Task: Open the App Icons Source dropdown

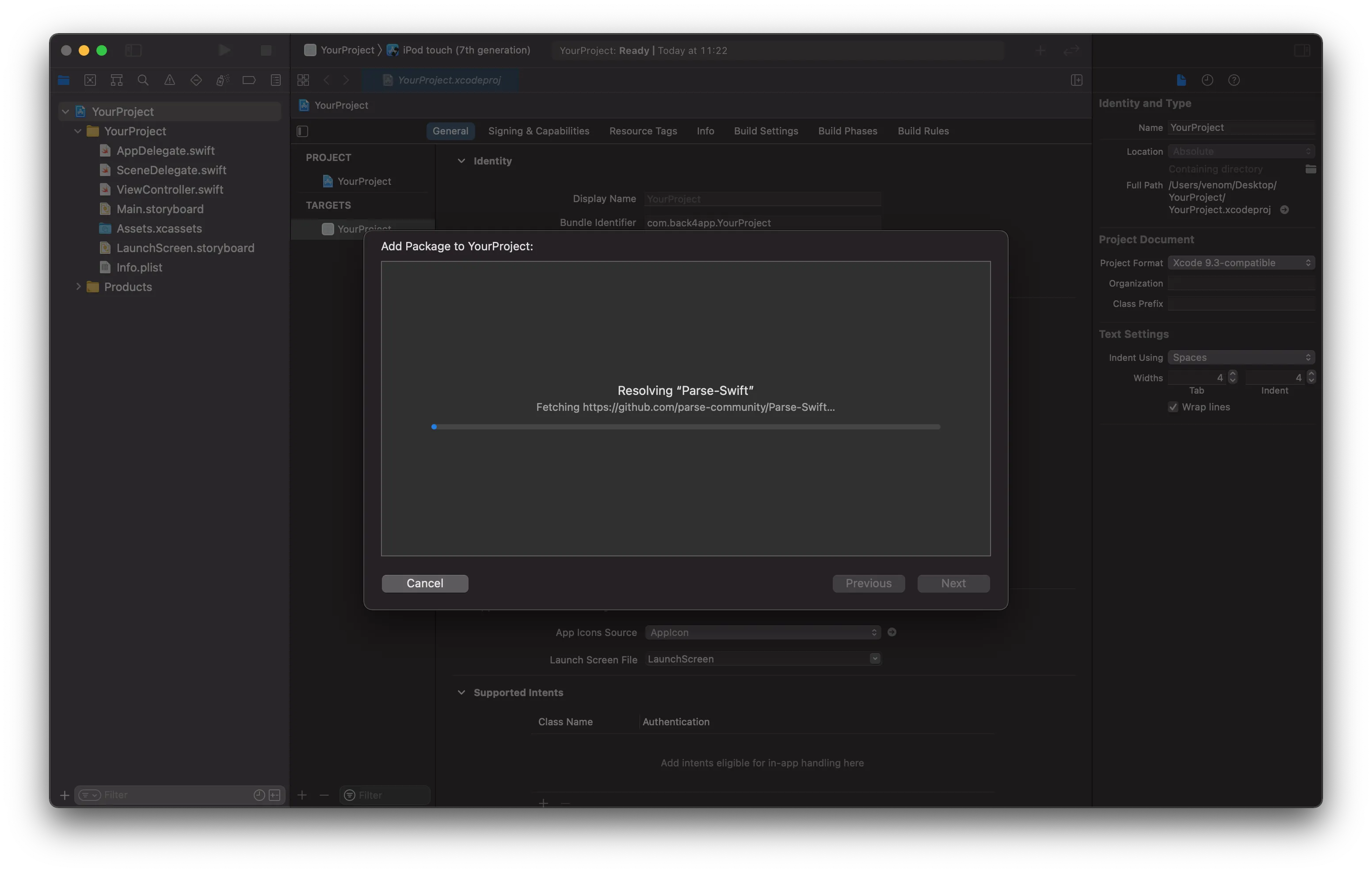Action: point(763,632)
